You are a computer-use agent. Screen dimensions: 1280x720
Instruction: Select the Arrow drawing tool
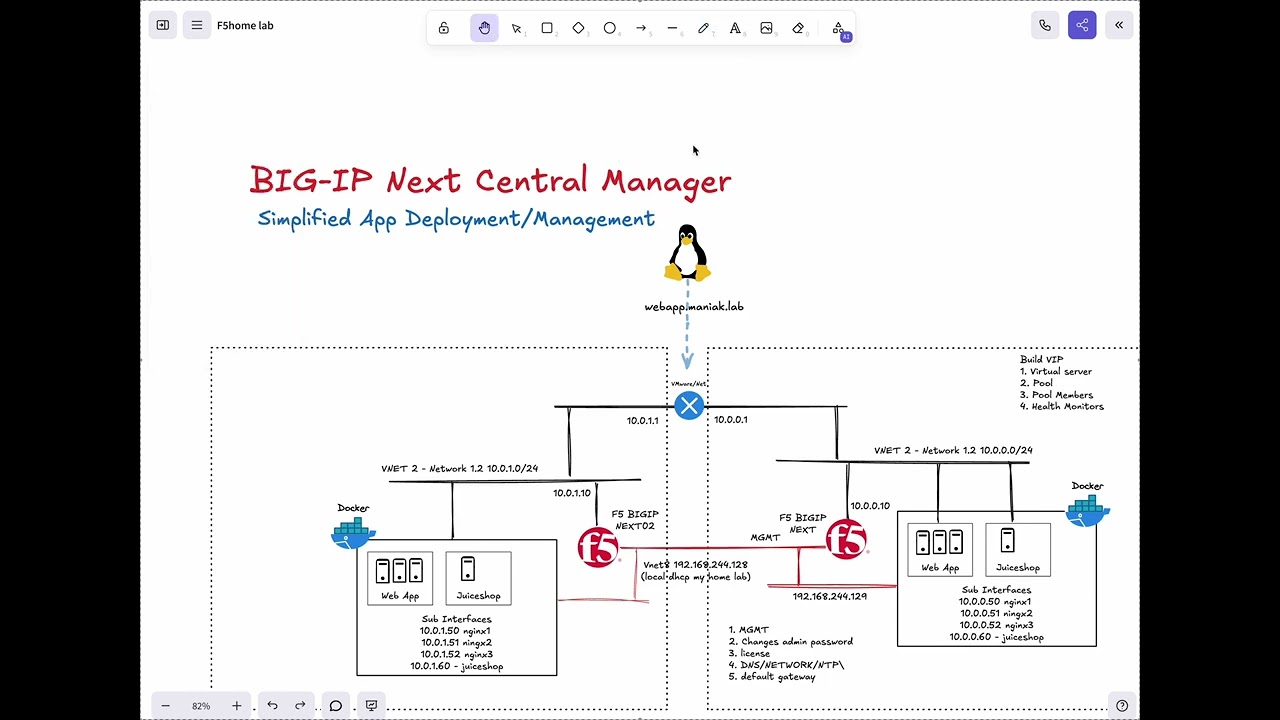pos(641,28)
